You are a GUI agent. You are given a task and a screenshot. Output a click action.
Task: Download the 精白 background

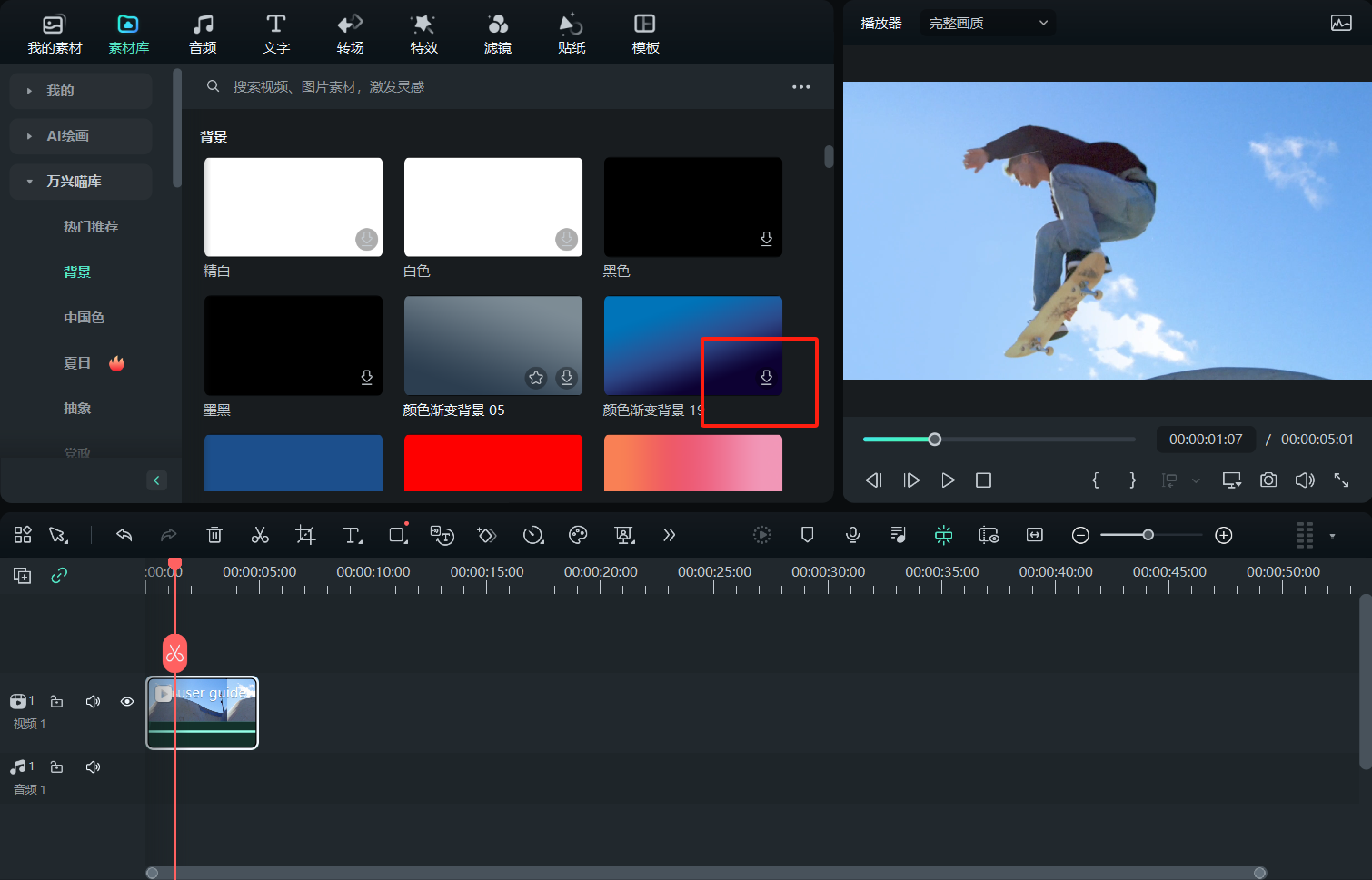click(366, 239)
